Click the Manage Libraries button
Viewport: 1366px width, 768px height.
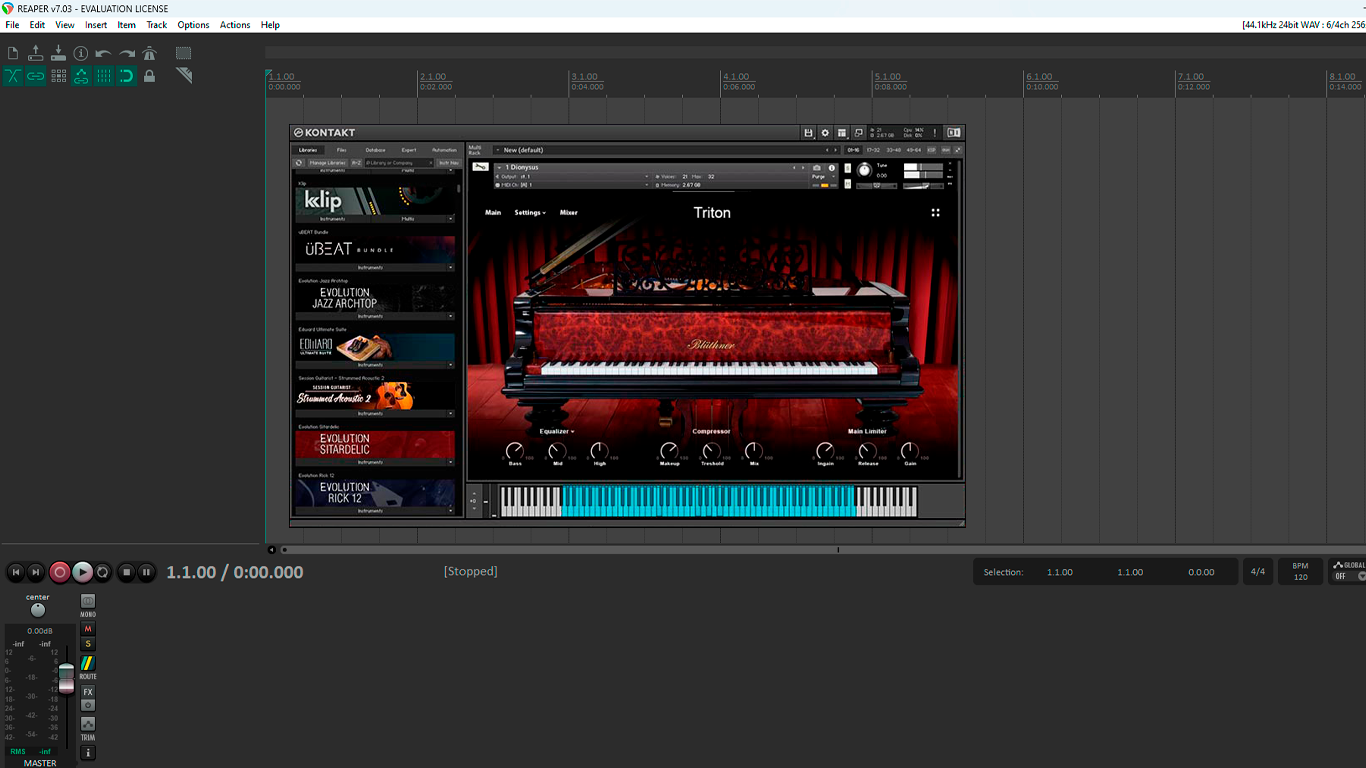[x=328, y=163]
